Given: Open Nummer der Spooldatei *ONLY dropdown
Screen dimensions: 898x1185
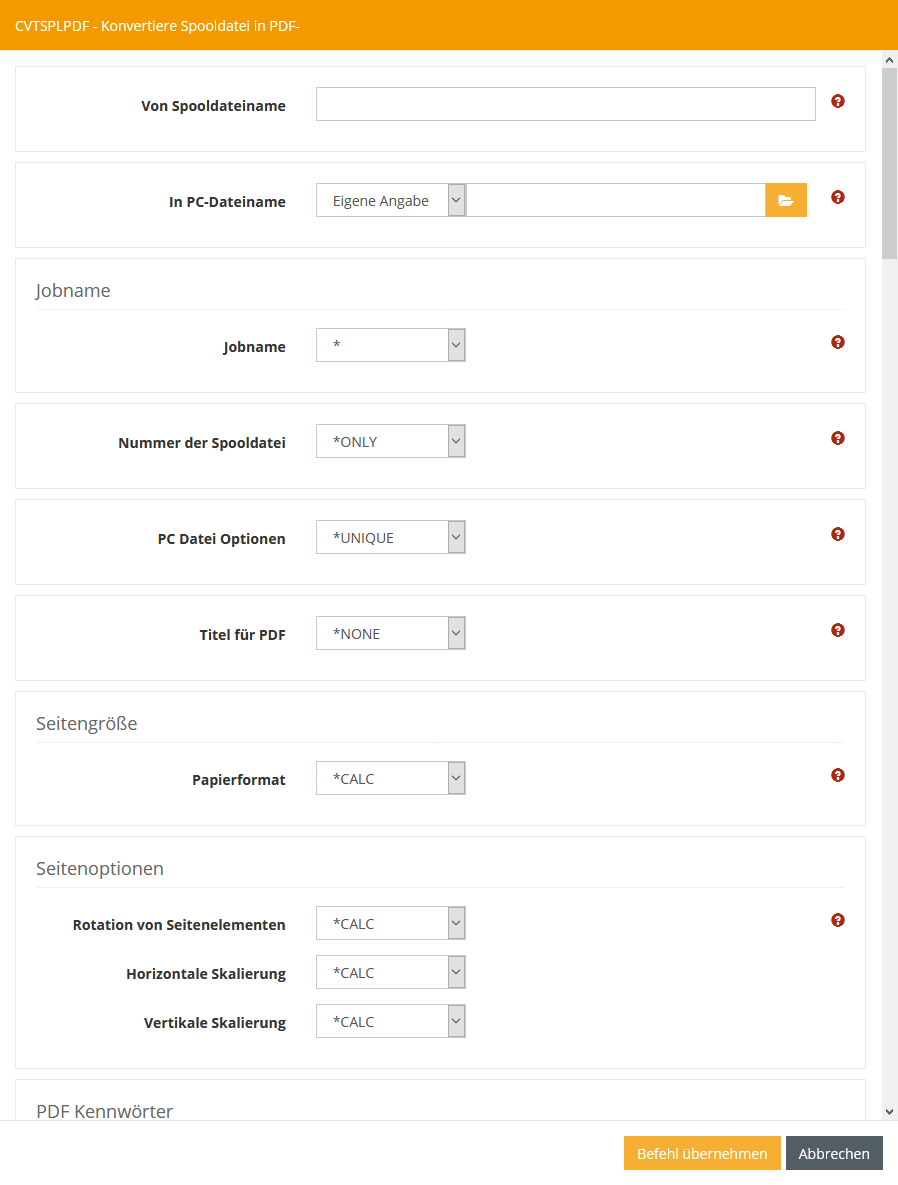Looking at the screenshot, I should (x=390, y=442).
